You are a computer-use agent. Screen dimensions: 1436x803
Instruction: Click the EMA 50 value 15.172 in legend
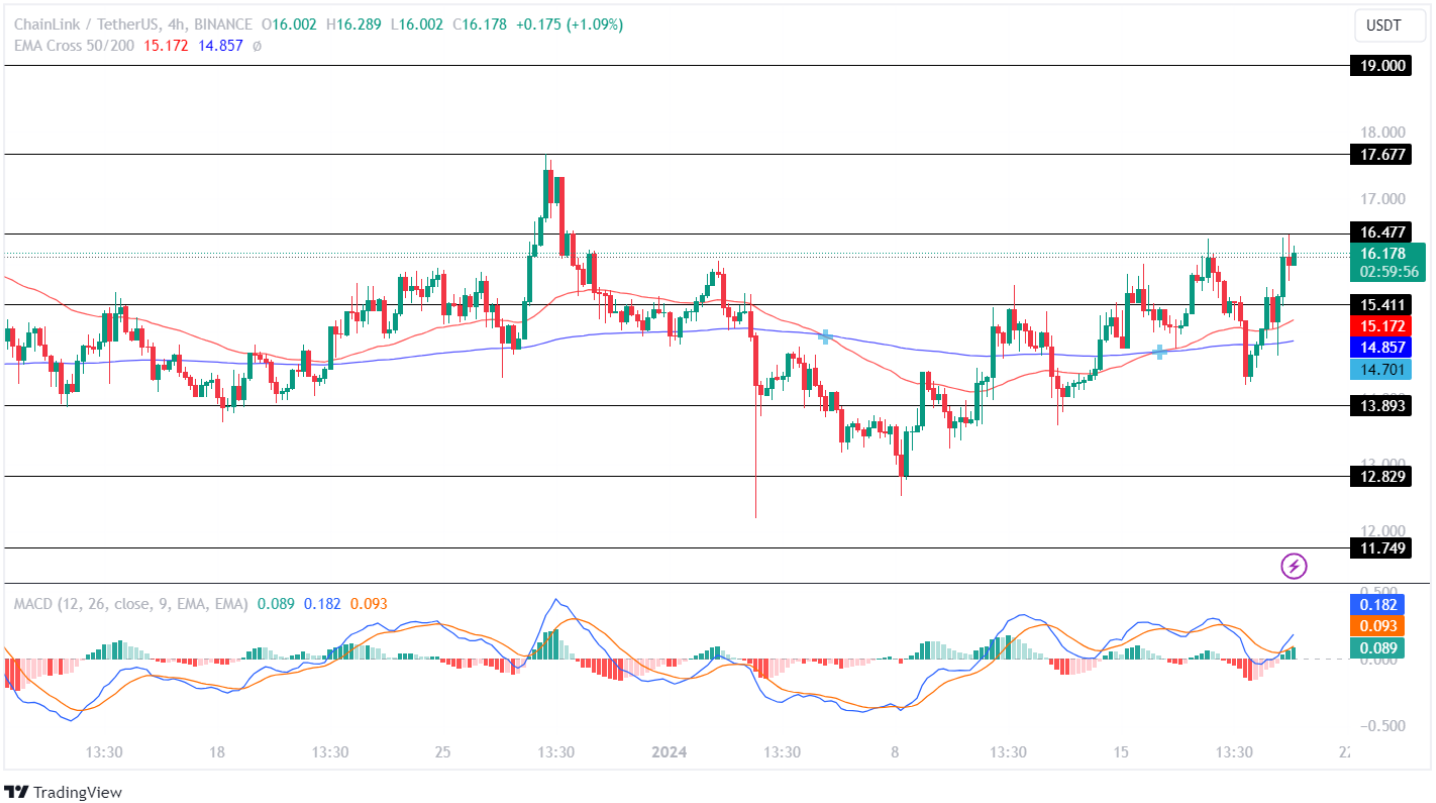[167, 46]
